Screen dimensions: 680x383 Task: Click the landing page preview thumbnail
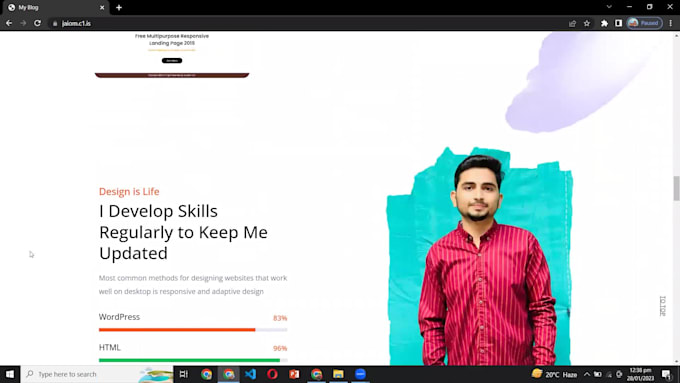172,55
